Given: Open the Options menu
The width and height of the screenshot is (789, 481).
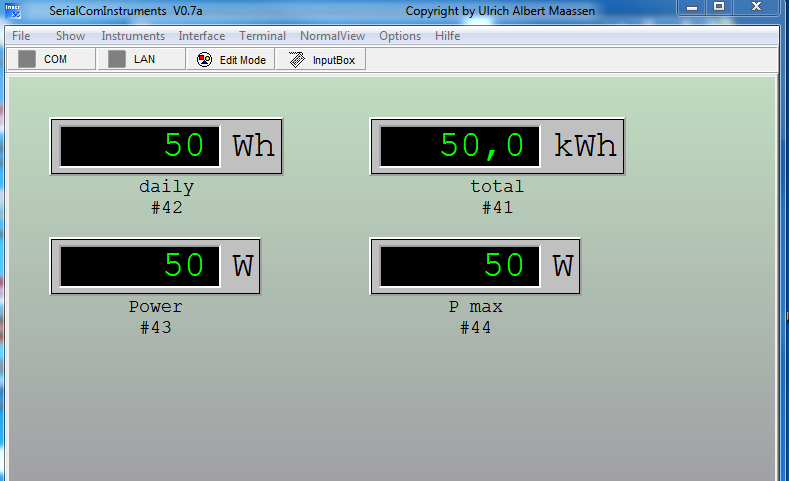Looking at the screenshot, I should pos(400,36).
